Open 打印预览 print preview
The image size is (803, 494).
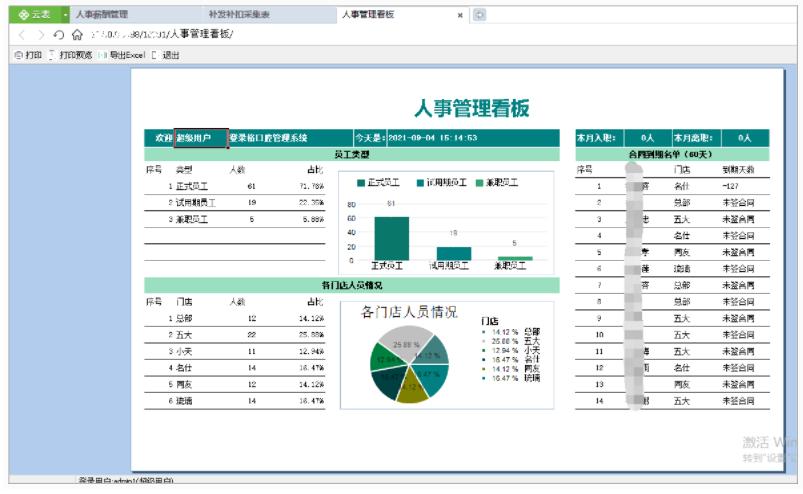click(71, 55)
